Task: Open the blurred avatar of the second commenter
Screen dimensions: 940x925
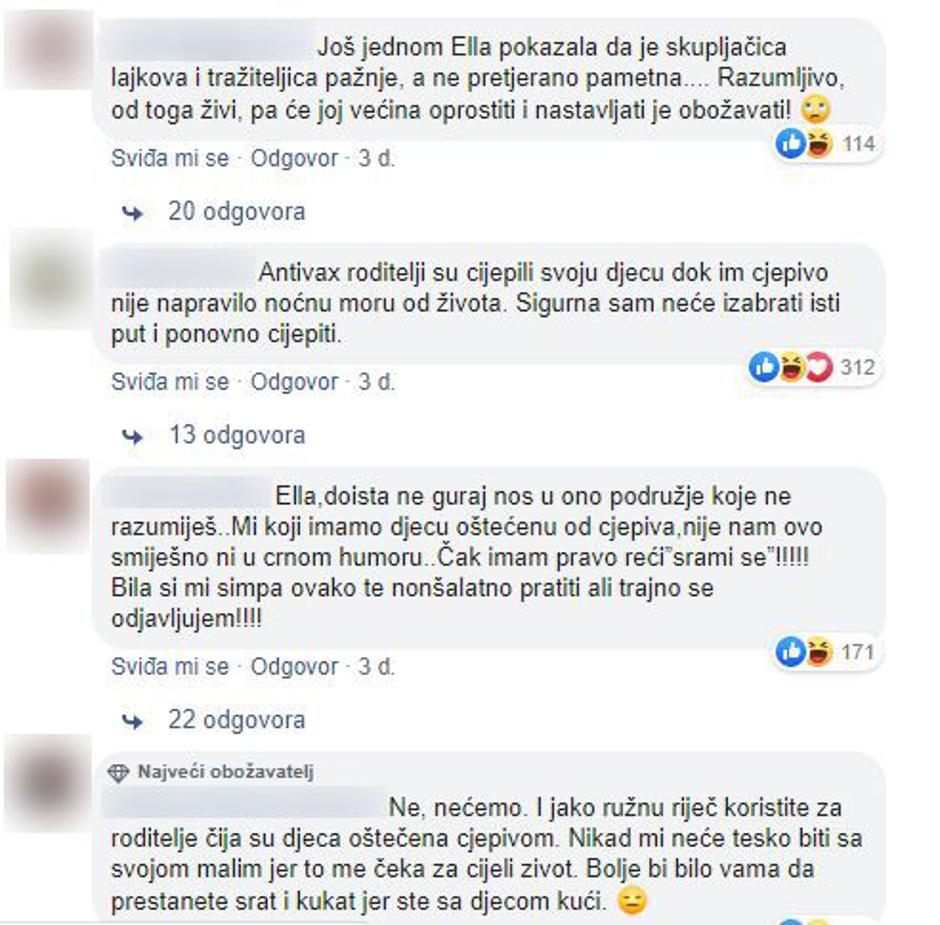Action: click(x=52, y=278)
